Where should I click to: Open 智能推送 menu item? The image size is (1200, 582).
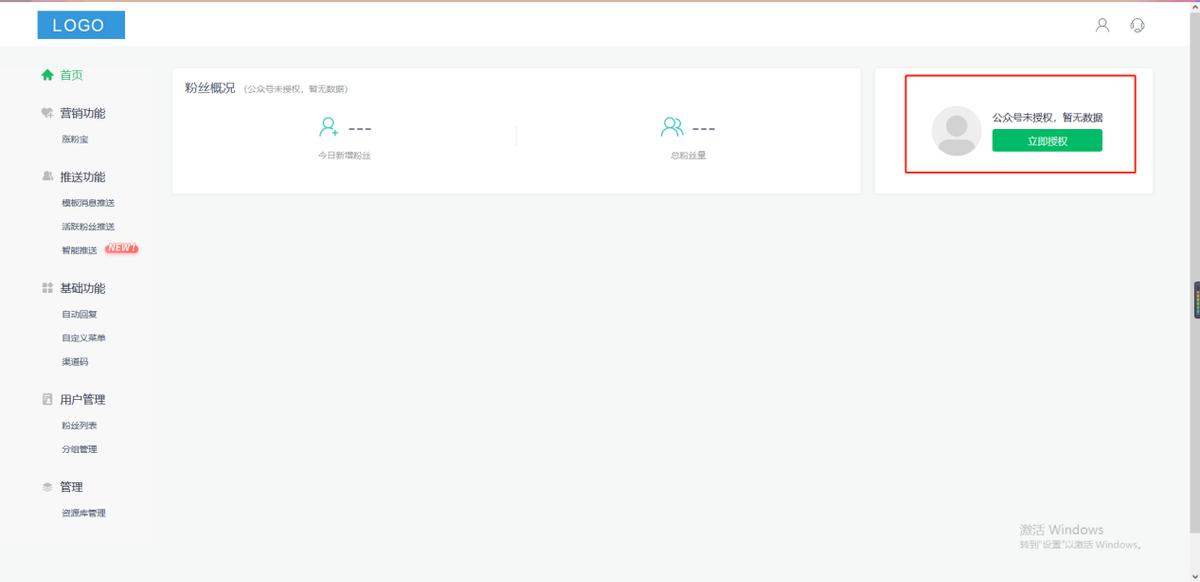click(x=79, y=250)
